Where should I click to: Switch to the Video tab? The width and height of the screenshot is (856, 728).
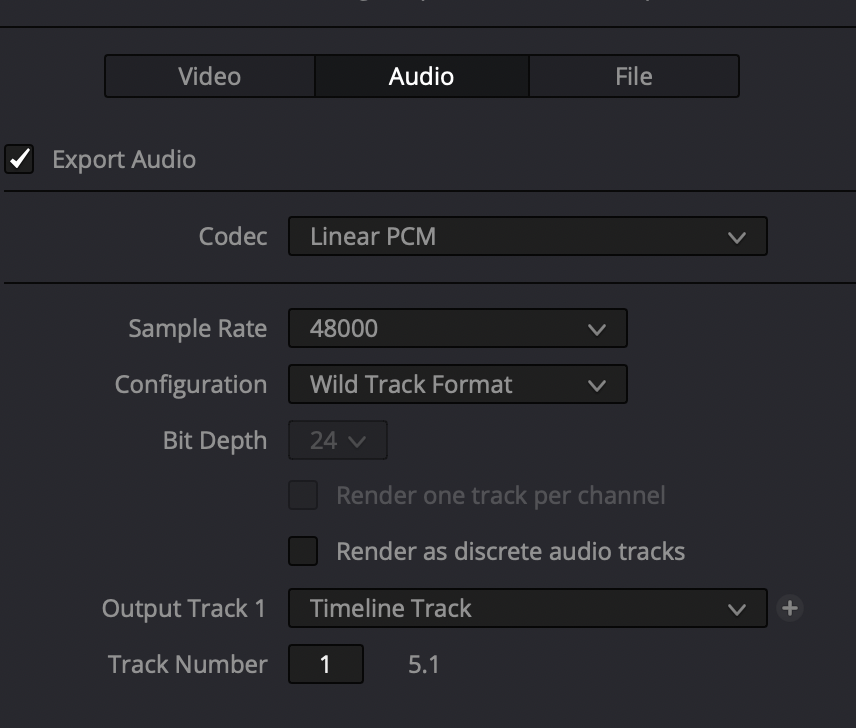tap(210, 76)
